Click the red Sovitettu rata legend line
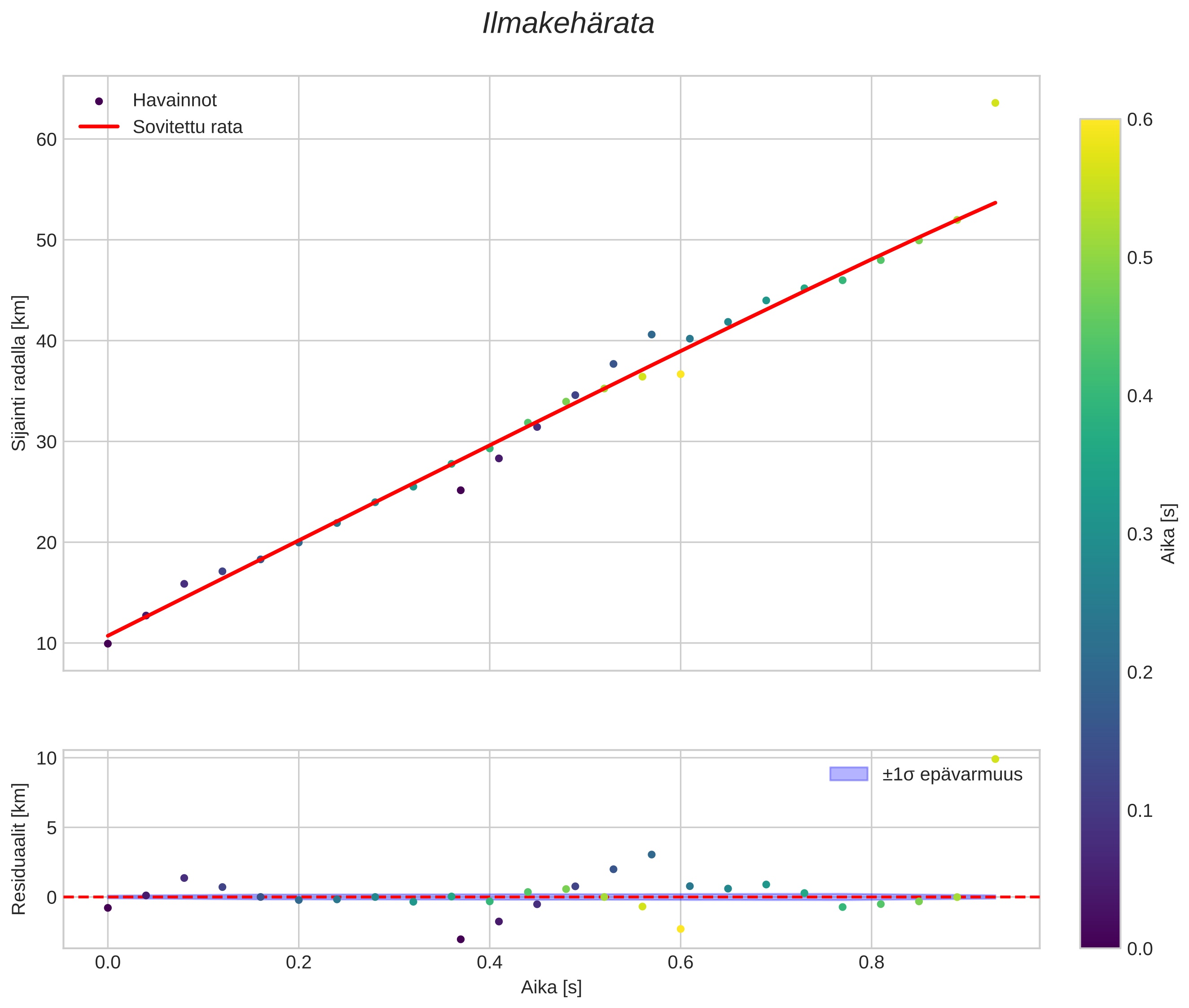1189x1008 pixels. pyautogui.click(x=99, y=126)
